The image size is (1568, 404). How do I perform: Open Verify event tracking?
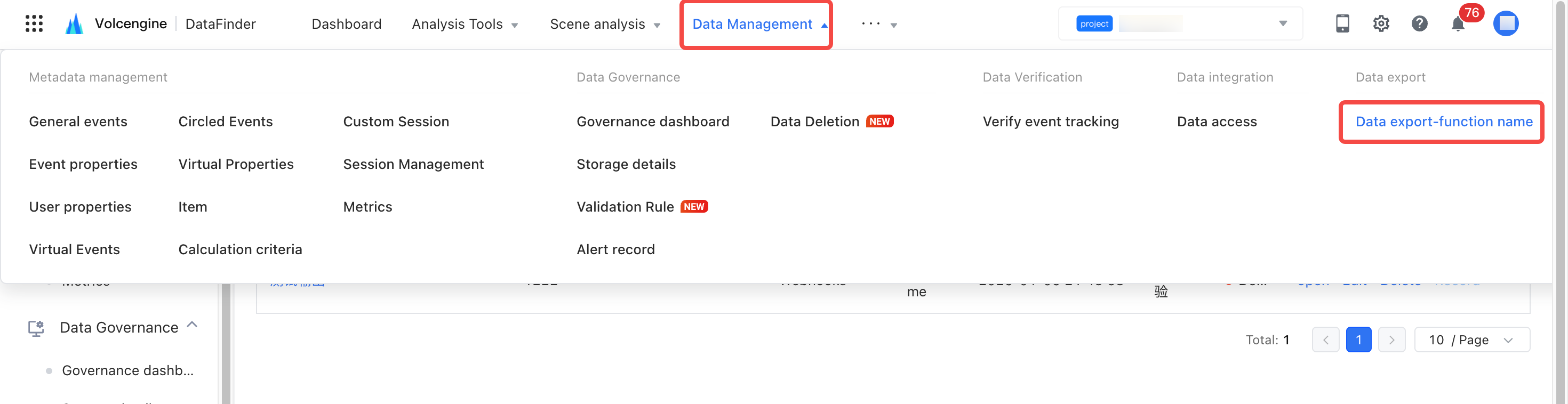(1050, 122)
